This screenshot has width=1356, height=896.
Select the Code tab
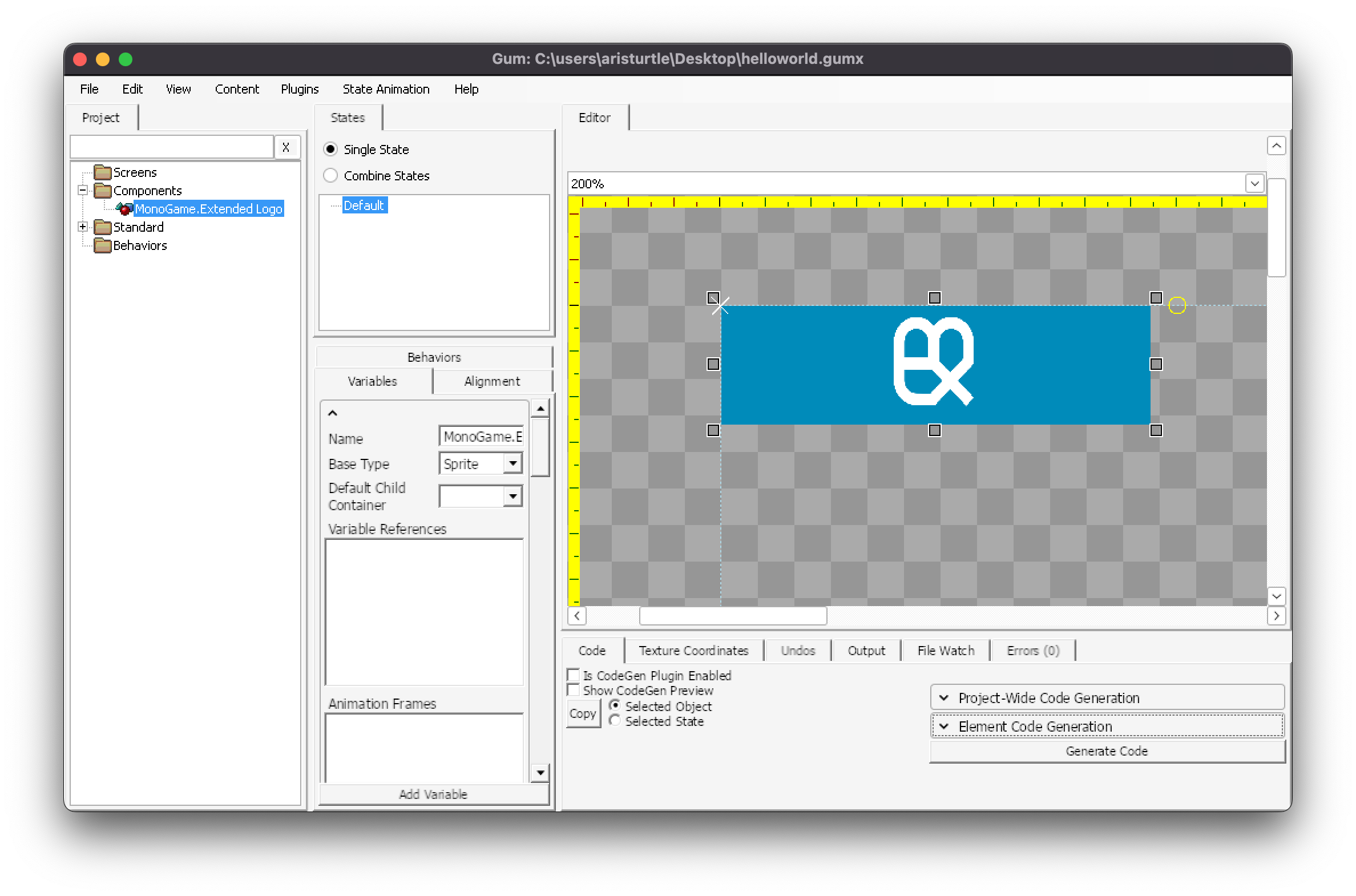pyautogui.click(x=592, y=650)
